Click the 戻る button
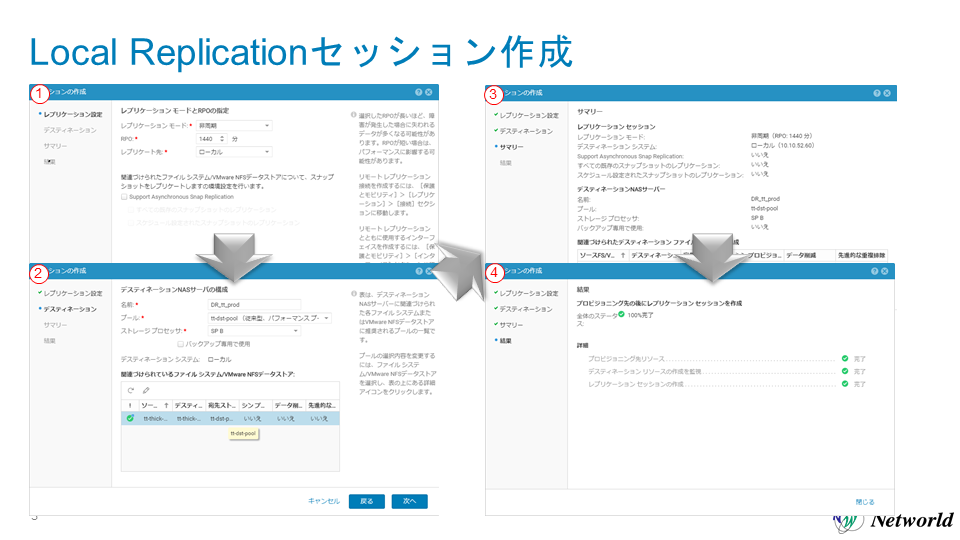960x540 pixels. click(367, 501)
